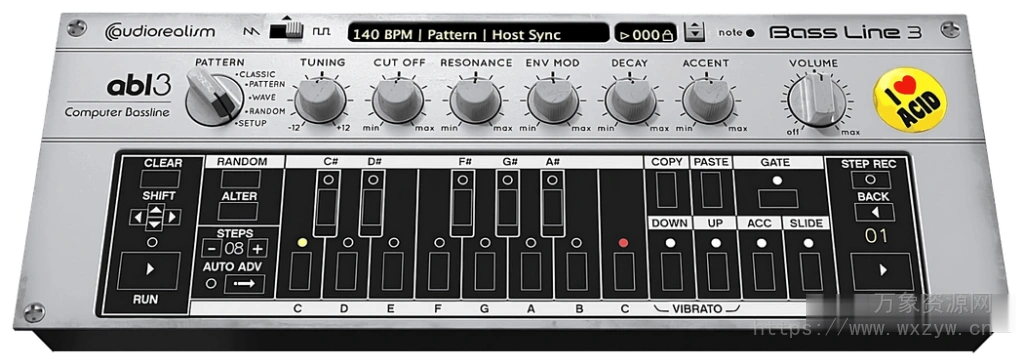Toggle the waveform selector switch
Screen dimensions: 1024x363
(287, 30)
